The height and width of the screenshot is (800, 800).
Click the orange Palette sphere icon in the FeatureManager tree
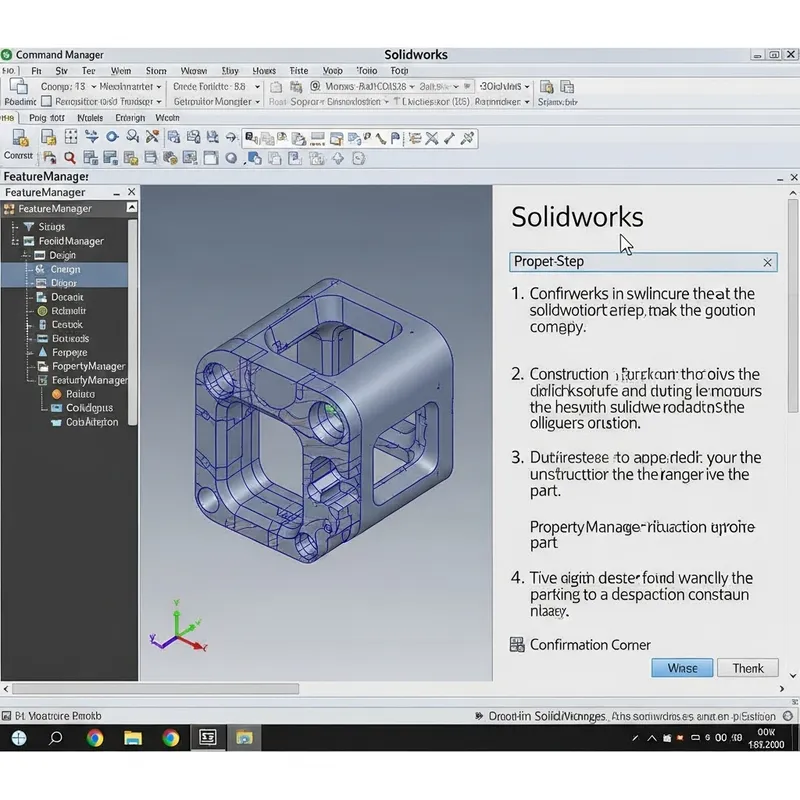tap(57, 394)
